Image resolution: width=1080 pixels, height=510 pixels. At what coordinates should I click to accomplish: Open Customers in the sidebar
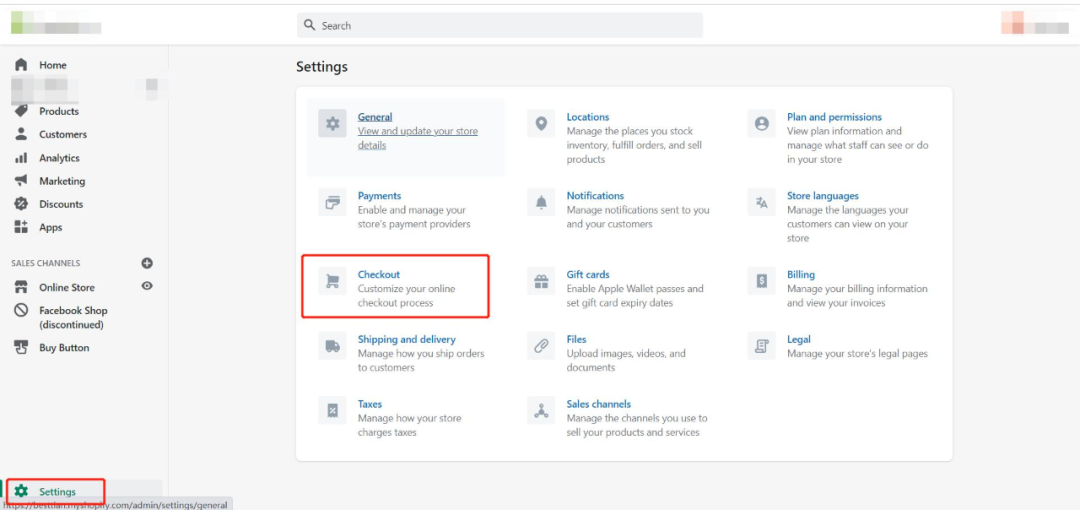(x=63, y=134)
